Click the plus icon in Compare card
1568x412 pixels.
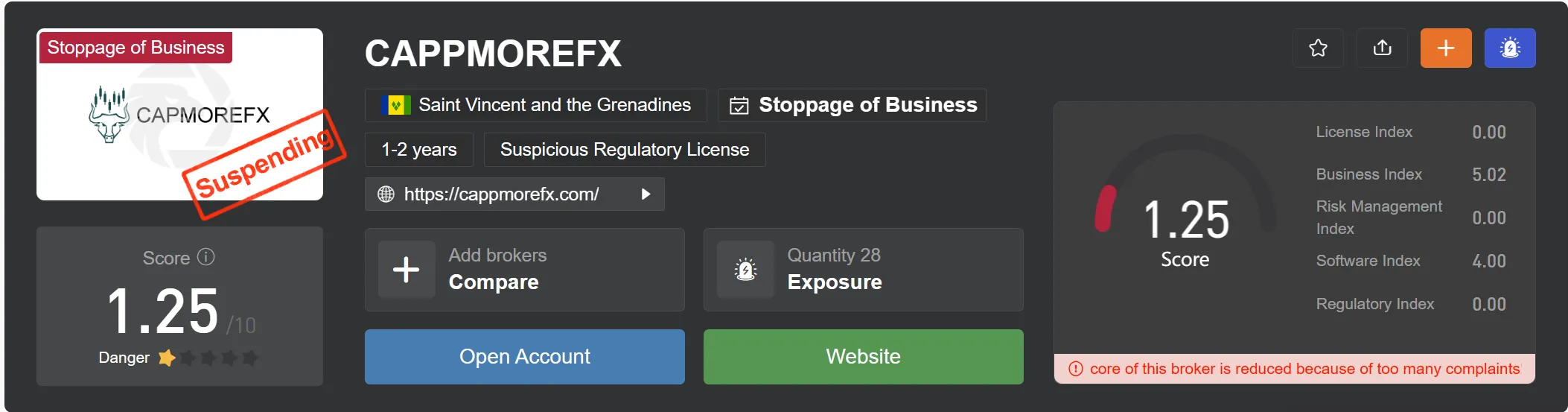pyautogui.click(x=407, y=270)
